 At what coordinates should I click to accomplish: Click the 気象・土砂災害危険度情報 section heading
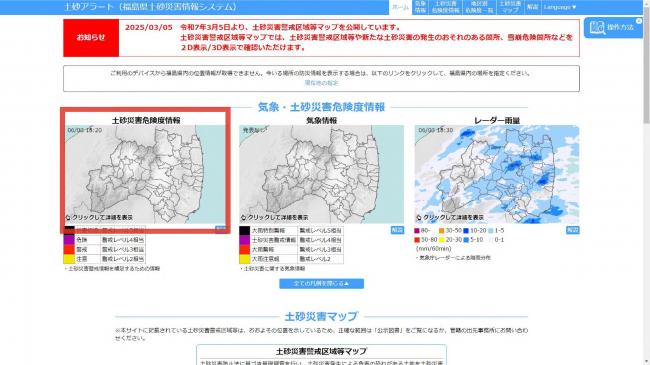pyautogui.click(x=321, y=107)
